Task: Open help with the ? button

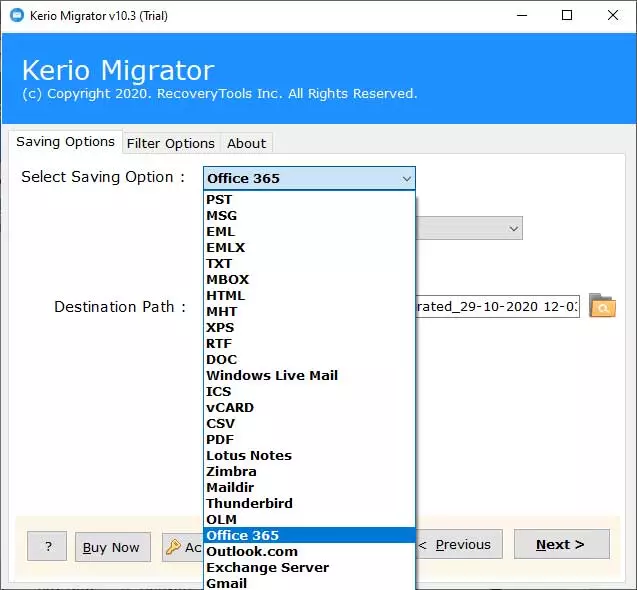Action: [x=48, y=547]
